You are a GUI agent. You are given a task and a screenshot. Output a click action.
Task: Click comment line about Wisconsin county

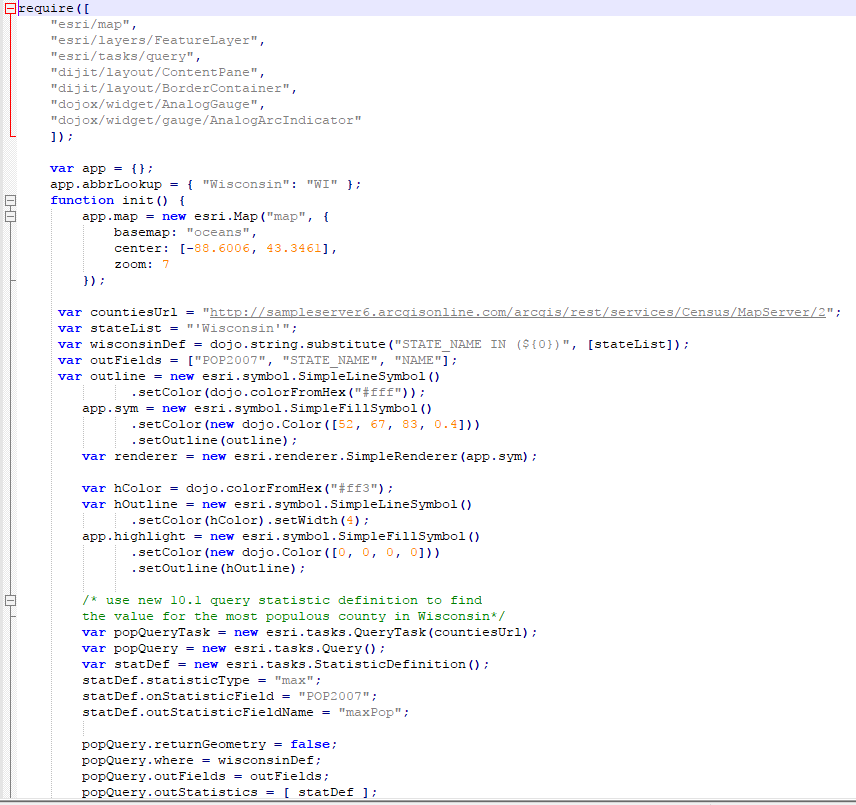pos(294,616)
